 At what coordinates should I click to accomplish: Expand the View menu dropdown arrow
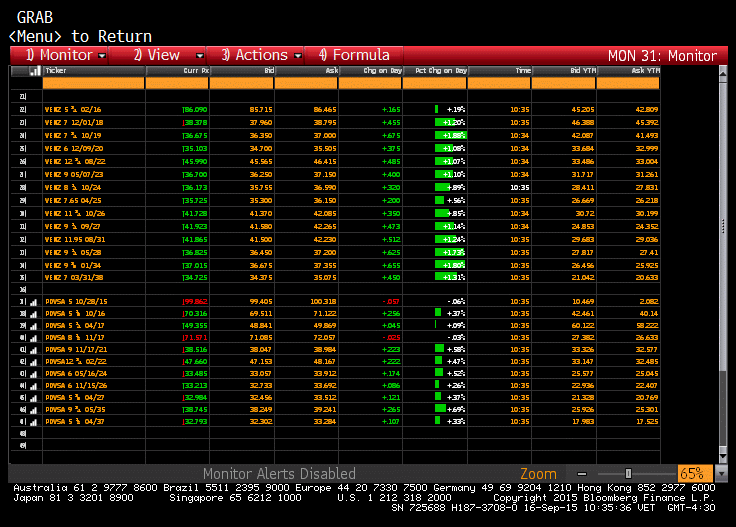pyautogui.click(x=200, y=56)
